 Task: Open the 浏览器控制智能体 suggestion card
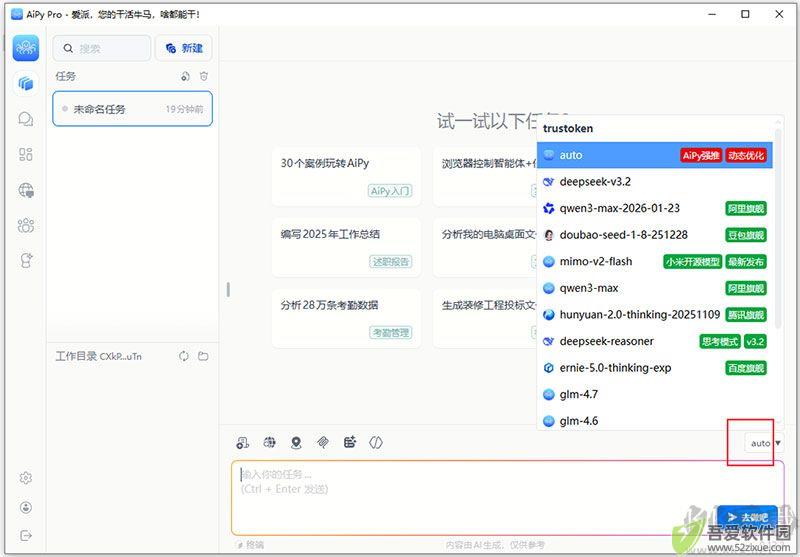tap(485, 176)
